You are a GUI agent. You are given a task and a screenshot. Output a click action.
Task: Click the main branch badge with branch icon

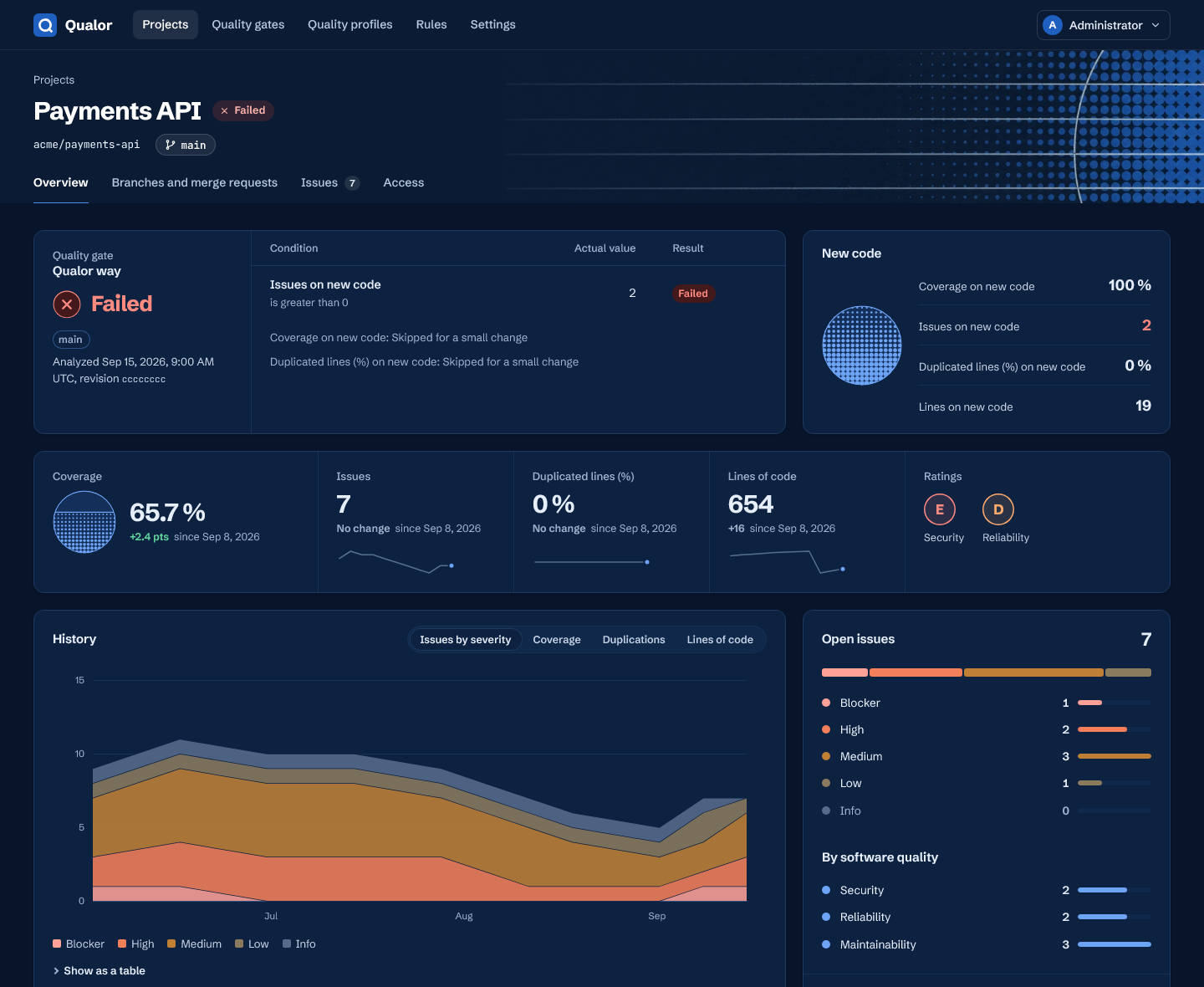186,145
